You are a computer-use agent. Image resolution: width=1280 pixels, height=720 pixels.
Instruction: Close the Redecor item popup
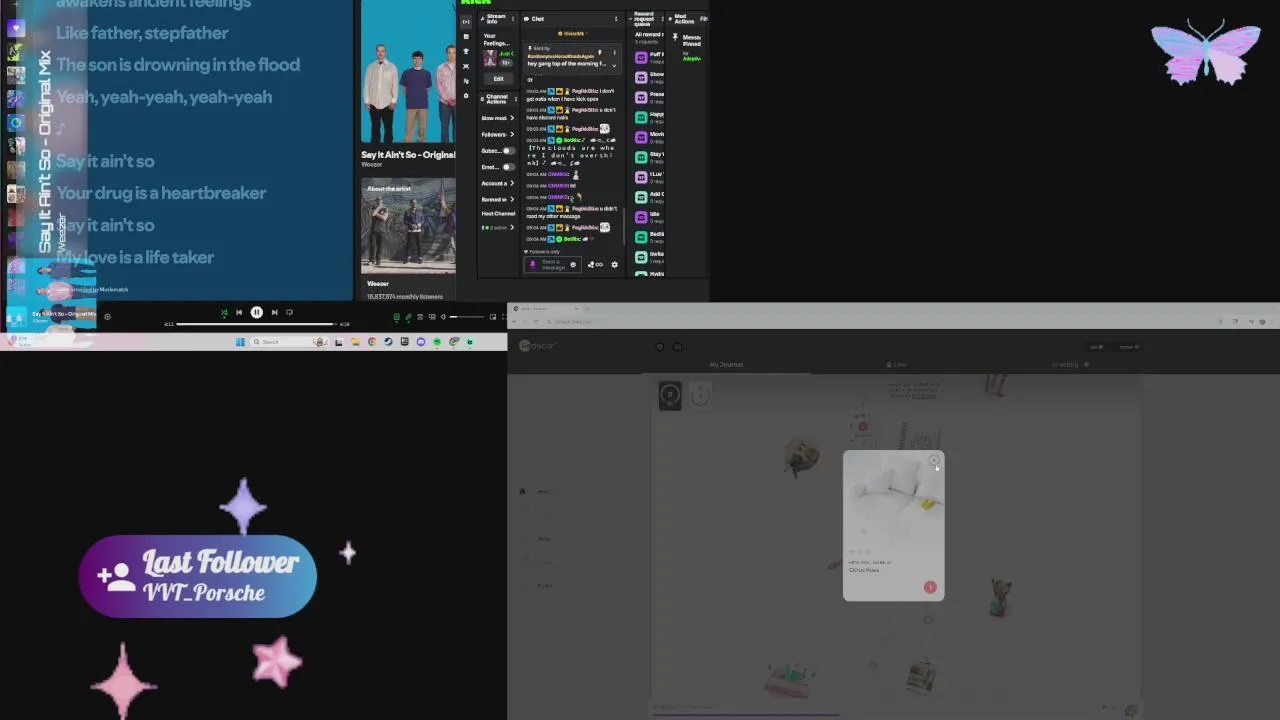click(x=934, y=460)
